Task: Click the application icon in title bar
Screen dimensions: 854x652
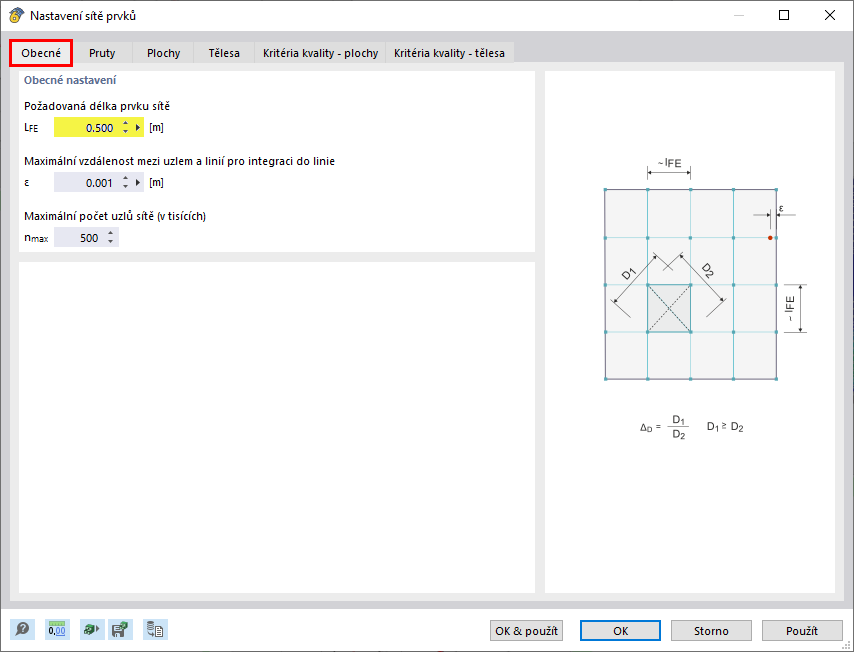Action: point(16,16)
